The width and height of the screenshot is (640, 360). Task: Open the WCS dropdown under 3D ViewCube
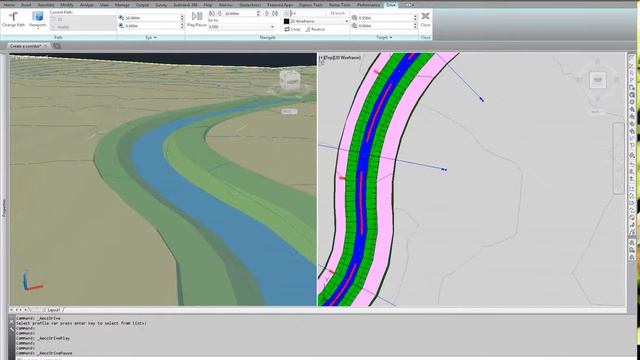[x=289, y=111]
